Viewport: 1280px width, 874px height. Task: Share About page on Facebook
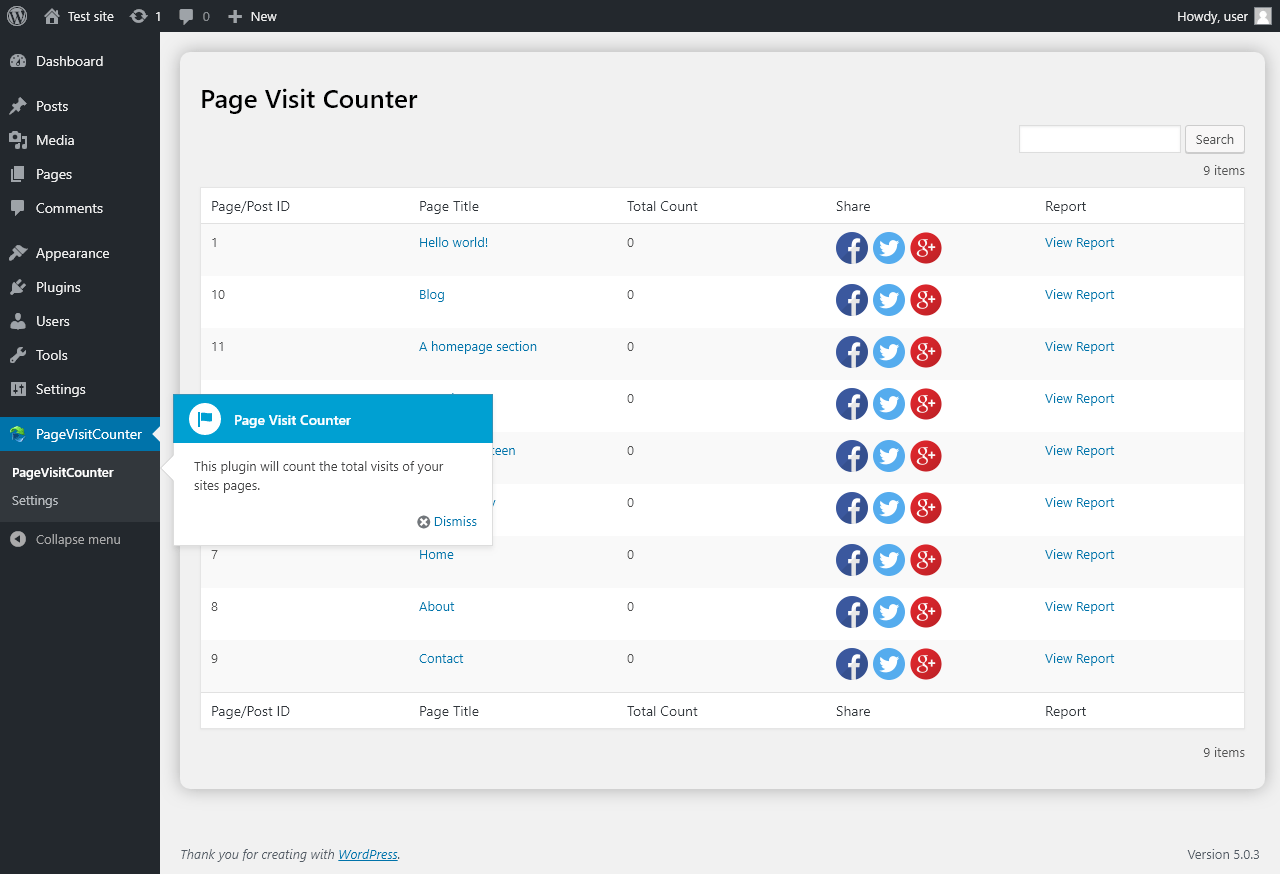852,612
